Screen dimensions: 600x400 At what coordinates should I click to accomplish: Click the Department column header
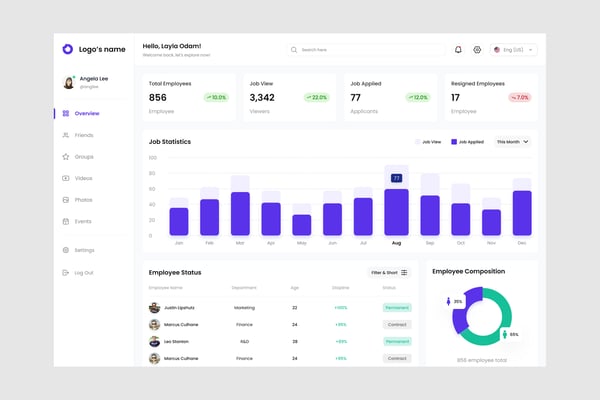click(x=244, y=287)
